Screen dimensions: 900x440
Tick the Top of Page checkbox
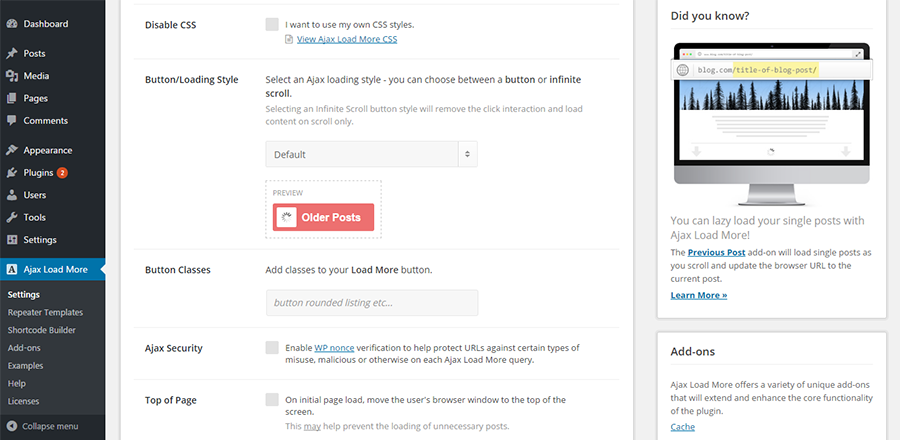pyautogui.click(x=272, y=399)
